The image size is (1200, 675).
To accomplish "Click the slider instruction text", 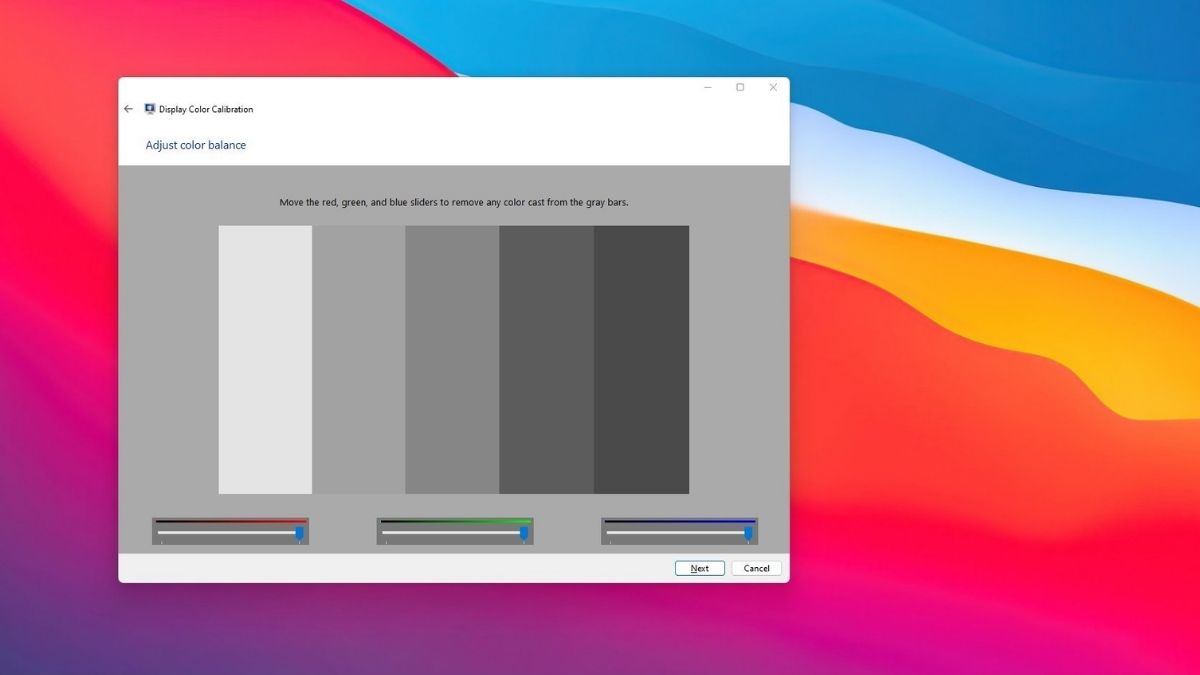I will coord(453,201).
